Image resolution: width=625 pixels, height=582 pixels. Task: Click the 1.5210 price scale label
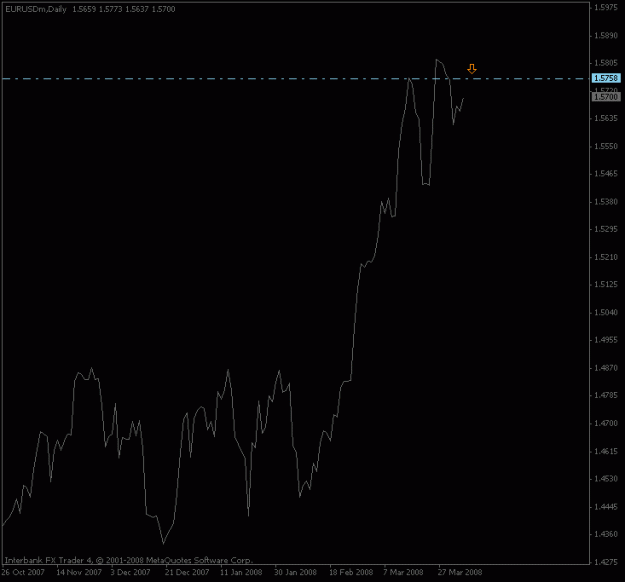tap(606, 257)
